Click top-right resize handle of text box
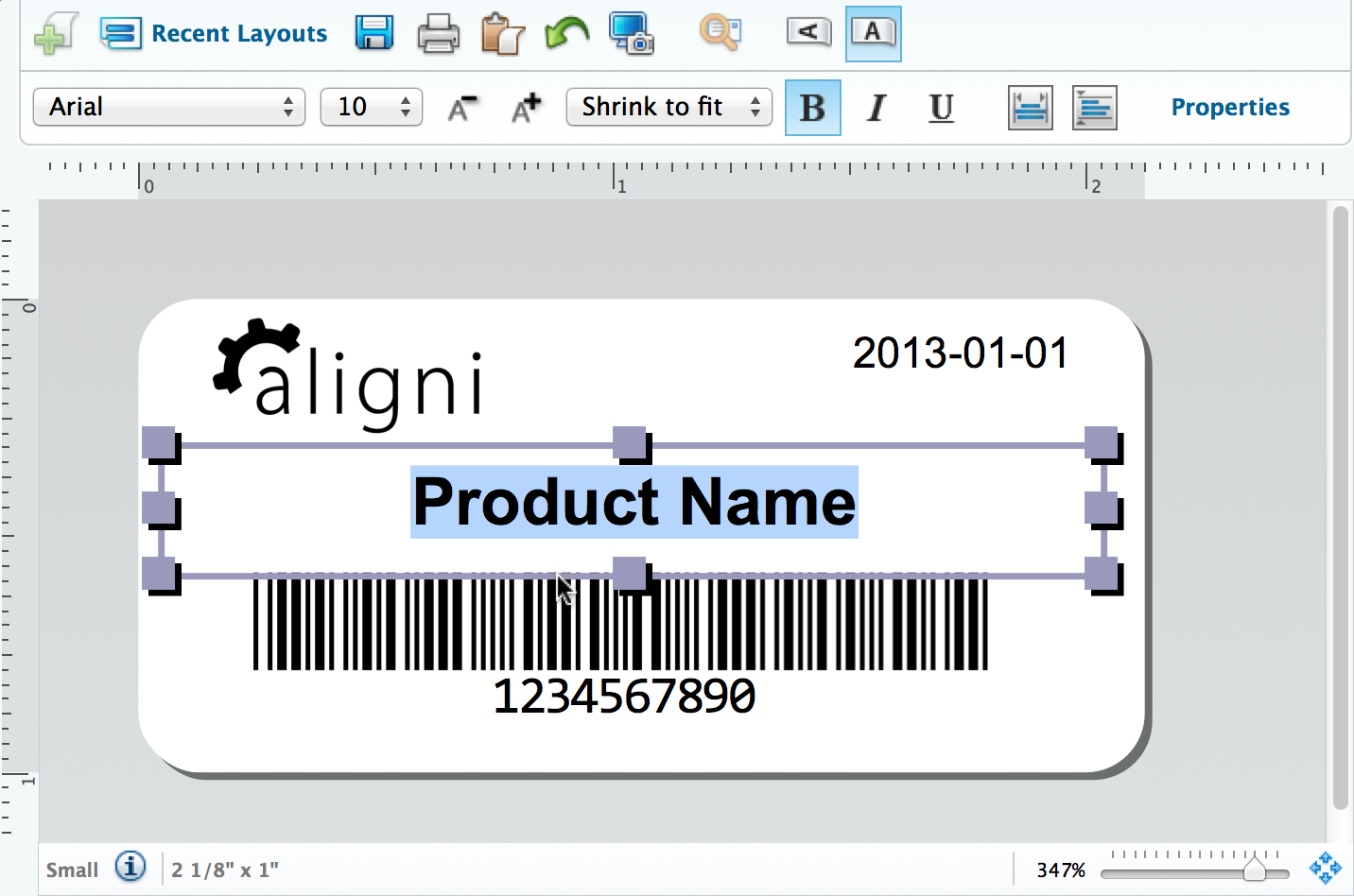This screenshot has height=896, width=1354. coord(1102,444)
